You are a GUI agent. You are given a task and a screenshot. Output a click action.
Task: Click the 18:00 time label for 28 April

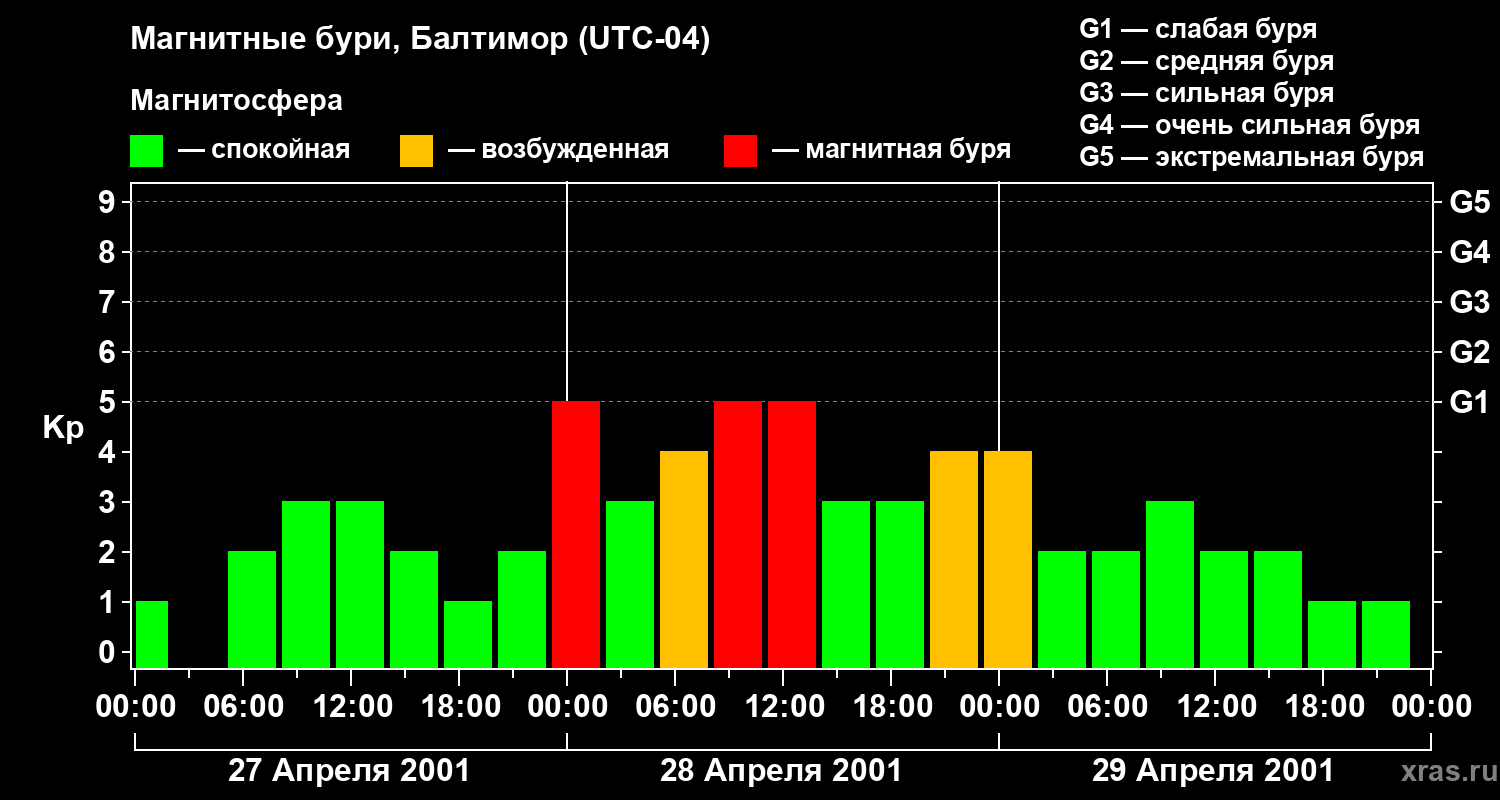[x=891, y=707]
